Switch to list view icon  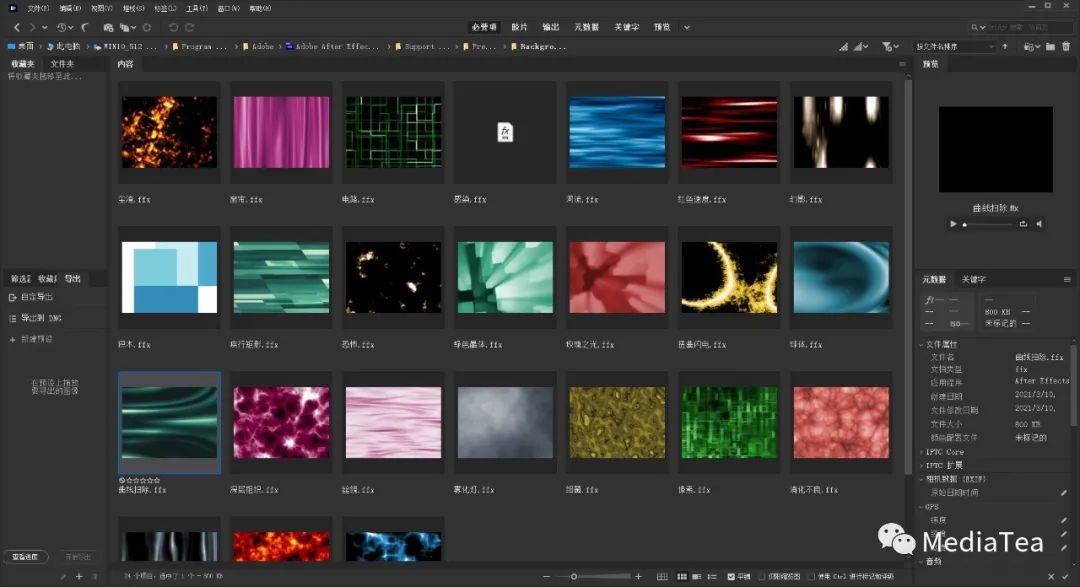tap(712, 577)
